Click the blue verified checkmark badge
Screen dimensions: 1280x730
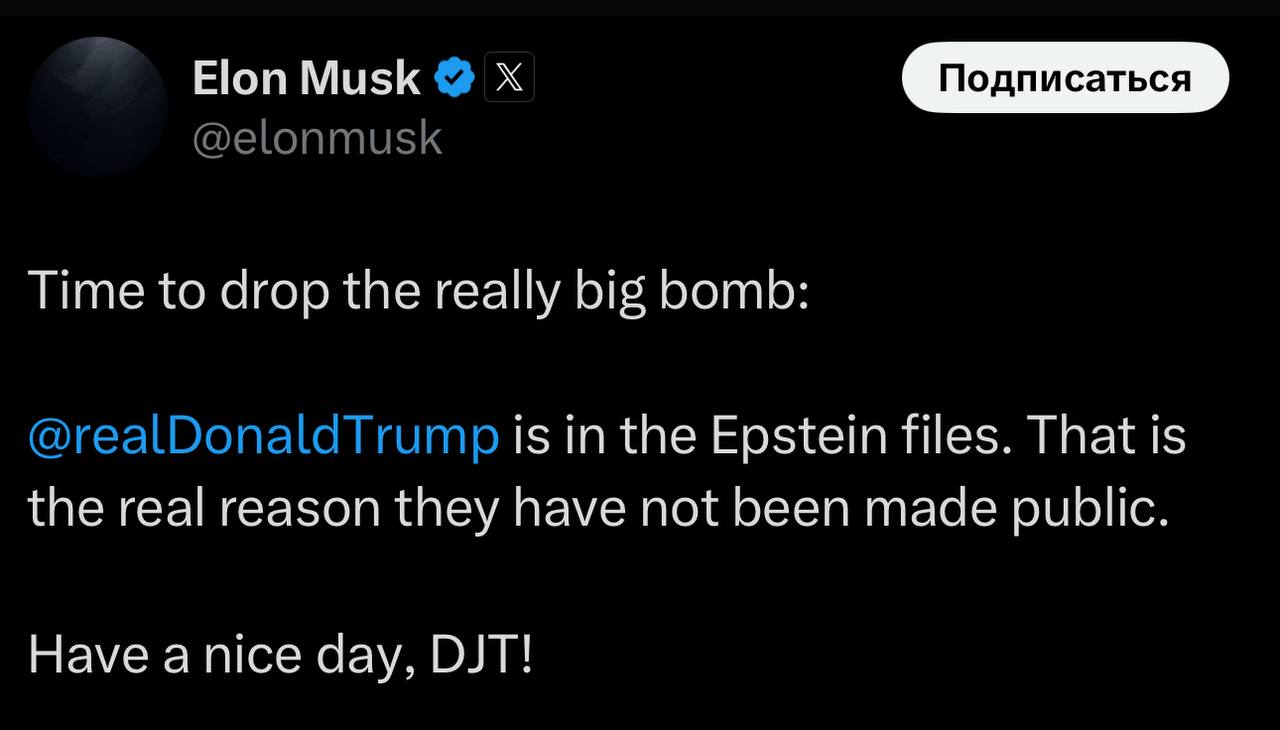456,77
